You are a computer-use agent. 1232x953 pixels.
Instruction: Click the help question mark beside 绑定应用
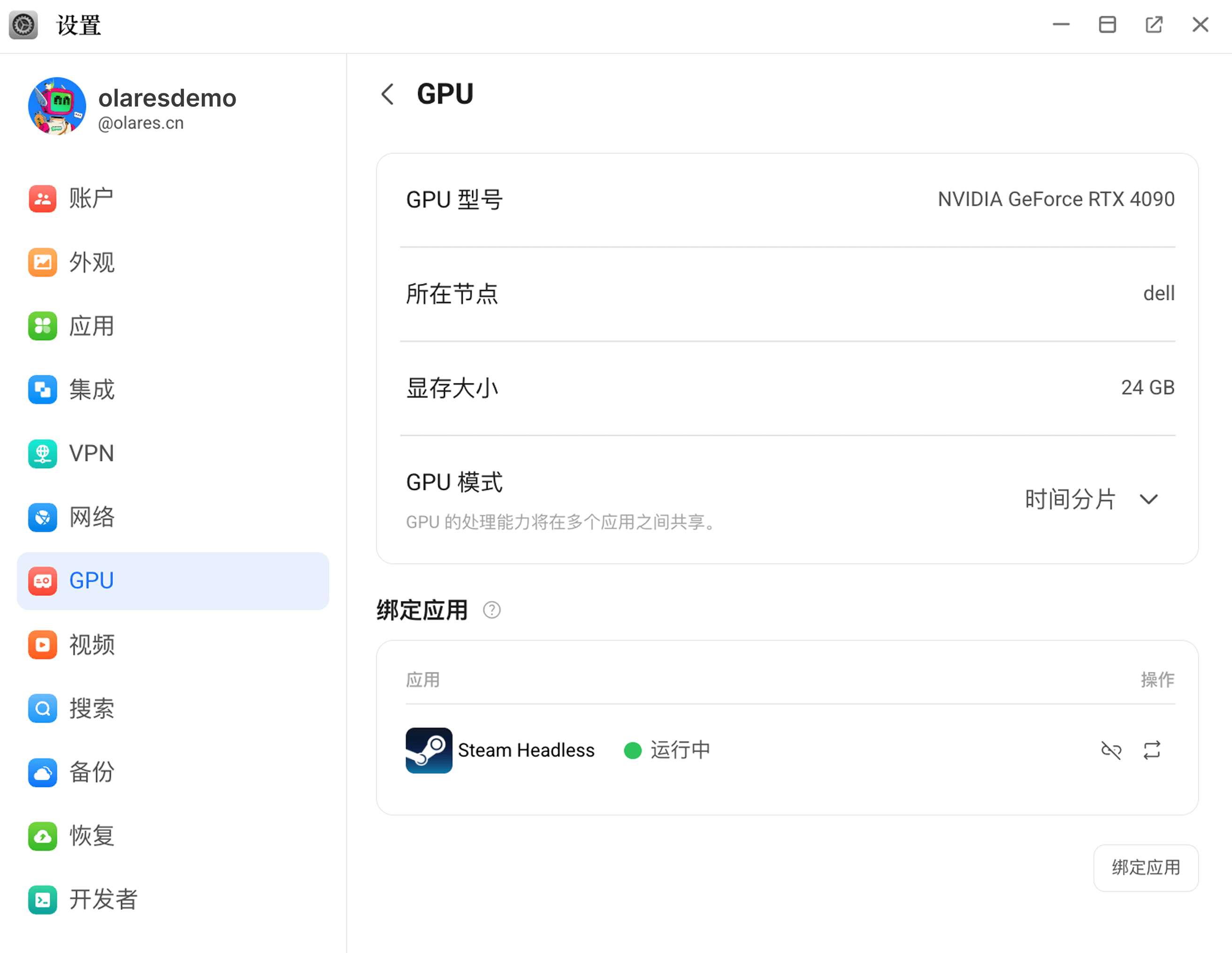(x=491, y=610)
